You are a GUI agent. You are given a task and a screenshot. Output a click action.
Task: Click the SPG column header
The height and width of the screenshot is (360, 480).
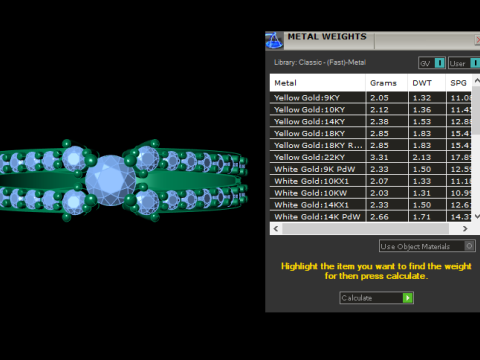click(459, 83)
